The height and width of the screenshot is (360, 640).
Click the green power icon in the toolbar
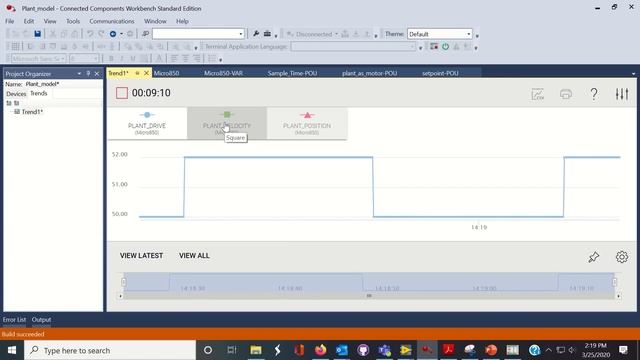pyautogui.click(x=445, y=47)
